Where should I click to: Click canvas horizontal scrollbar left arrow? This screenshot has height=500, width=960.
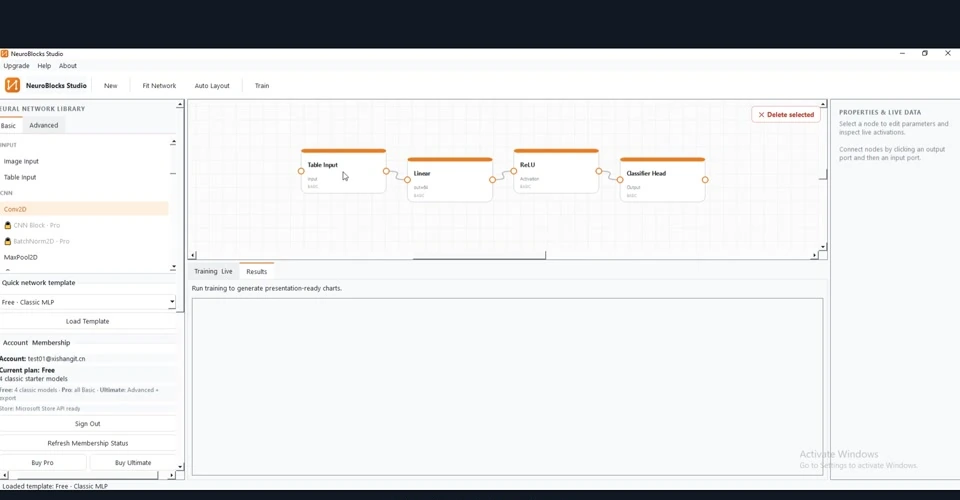point(193,255)
